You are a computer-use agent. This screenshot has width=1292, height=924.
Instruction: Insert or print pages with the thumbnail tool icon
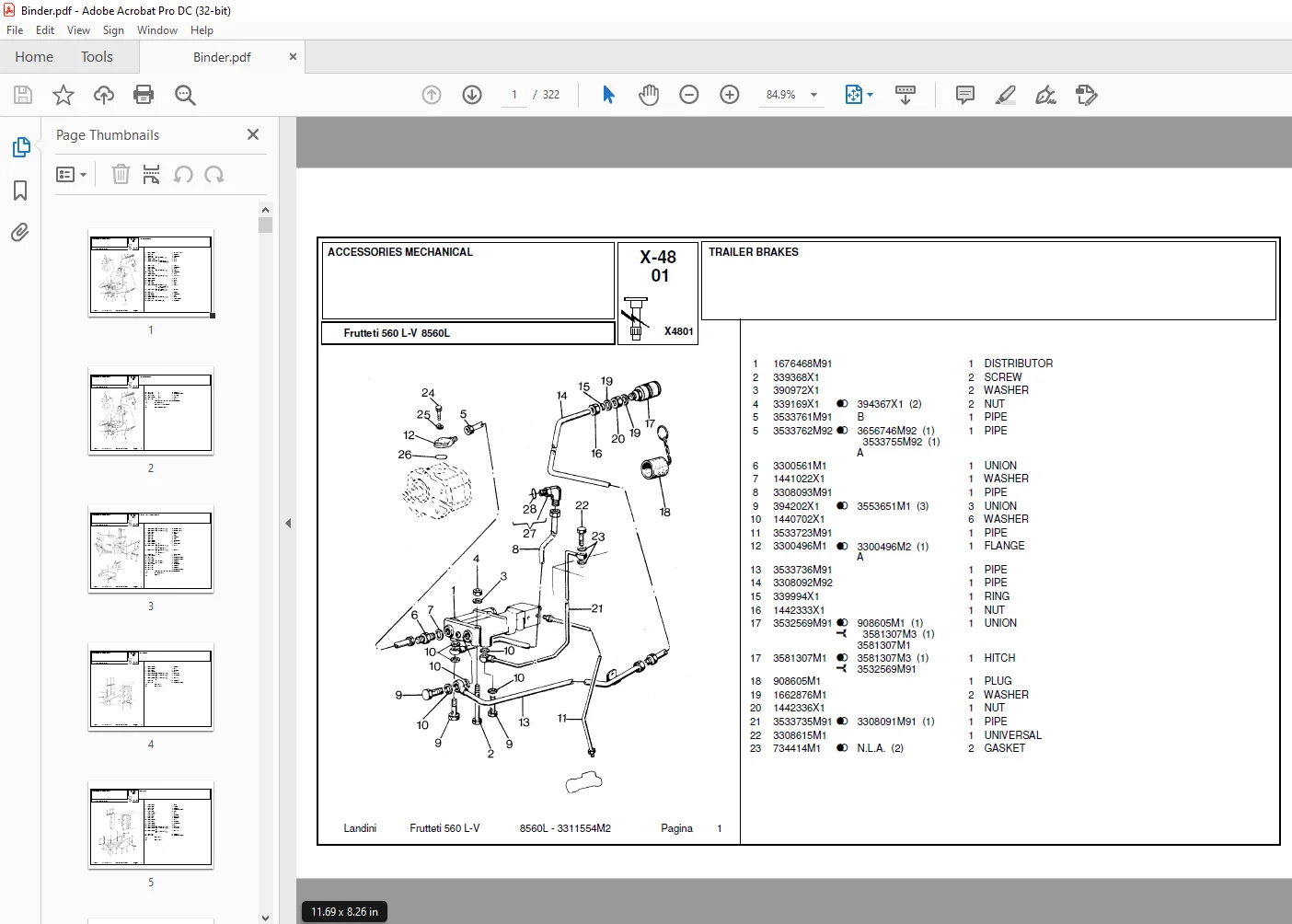coord(152,174)
